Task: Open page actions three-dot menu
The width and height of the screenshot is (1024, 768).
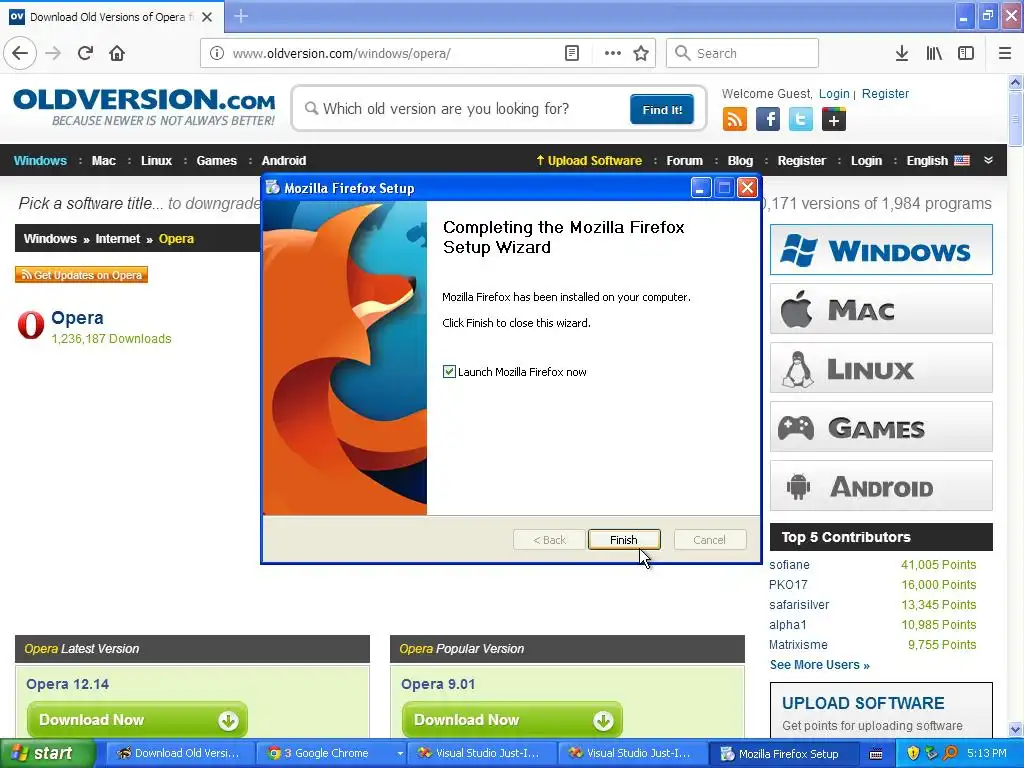Action: pyautogui.click(x=612, y=53)
